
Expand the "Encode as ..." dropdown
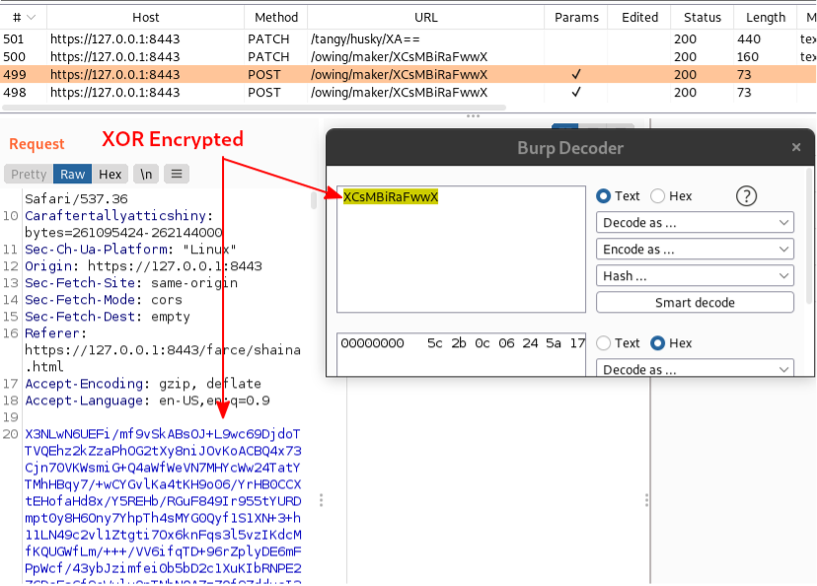pos(695,249)
